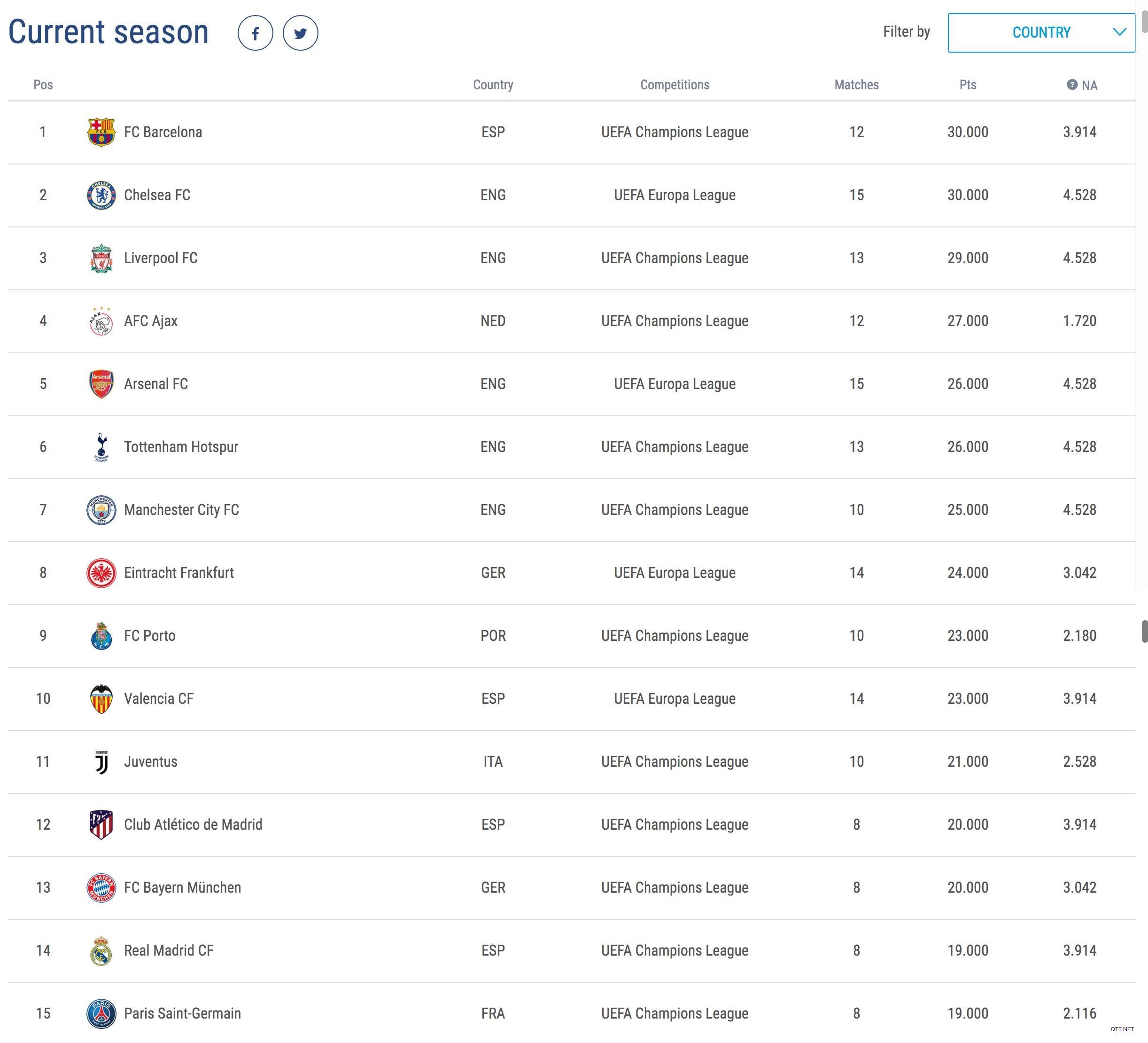
Task: Click the Arsenal FC crest
Action: 101,384
